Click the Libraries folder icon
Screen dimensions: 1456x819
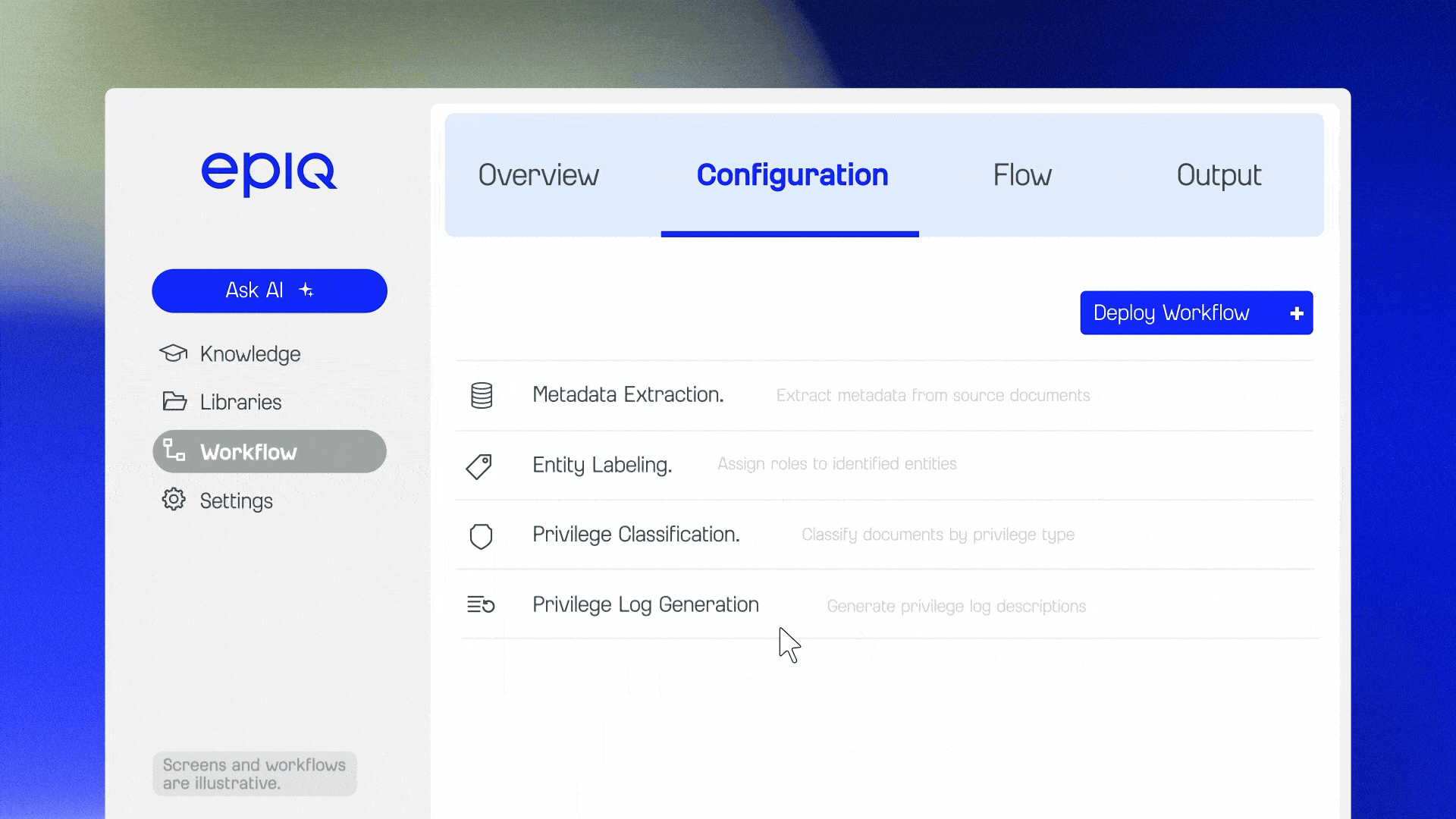(x=174, y=401)
